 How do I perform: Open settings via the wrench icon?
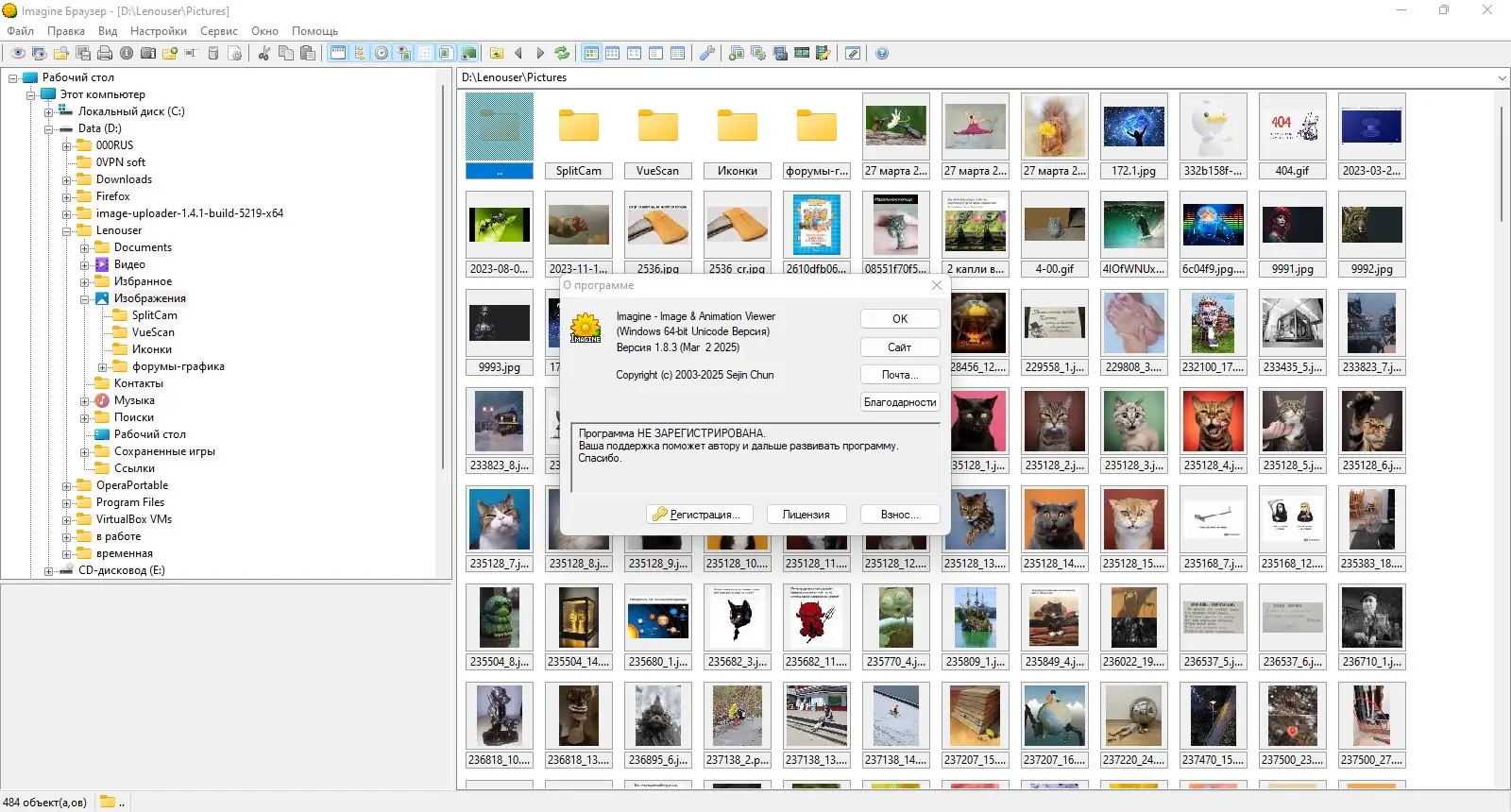click(x=707, y=54)
